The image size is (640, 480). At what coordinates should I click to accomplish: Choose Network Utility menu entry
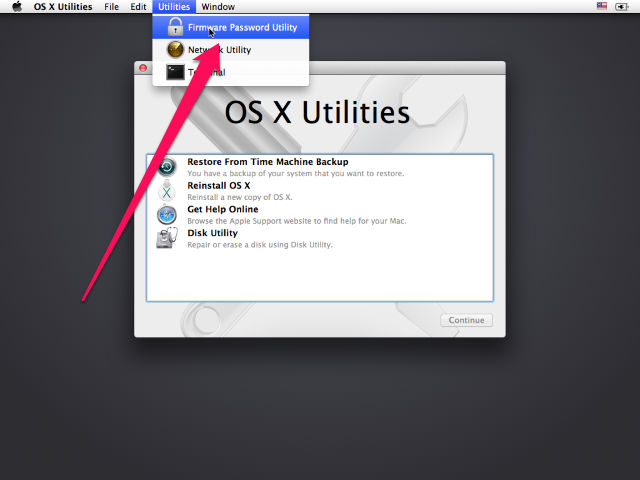point(231,50)
